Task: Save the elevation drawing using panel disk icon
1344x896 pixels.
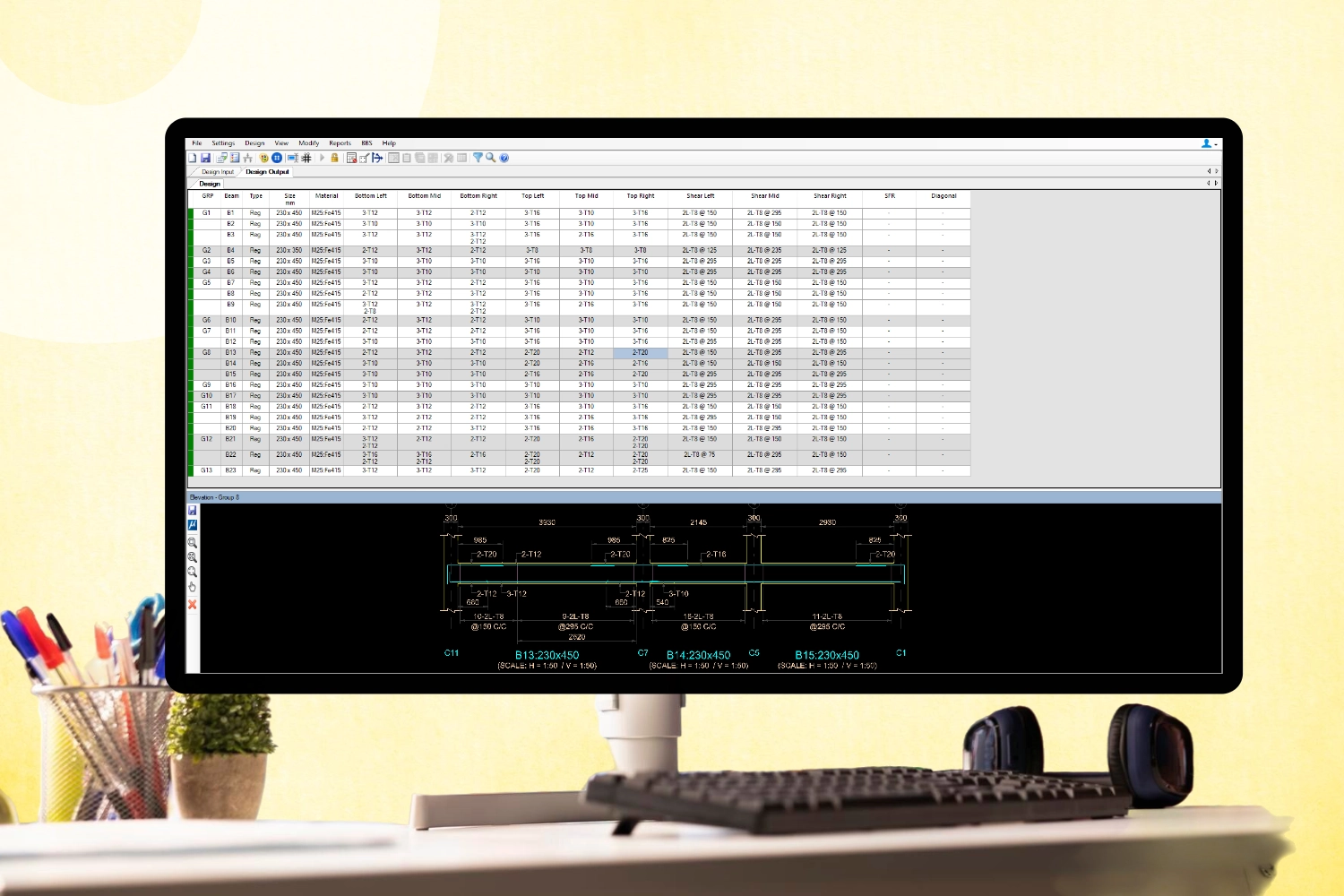Action: click(x=193, y=510)
